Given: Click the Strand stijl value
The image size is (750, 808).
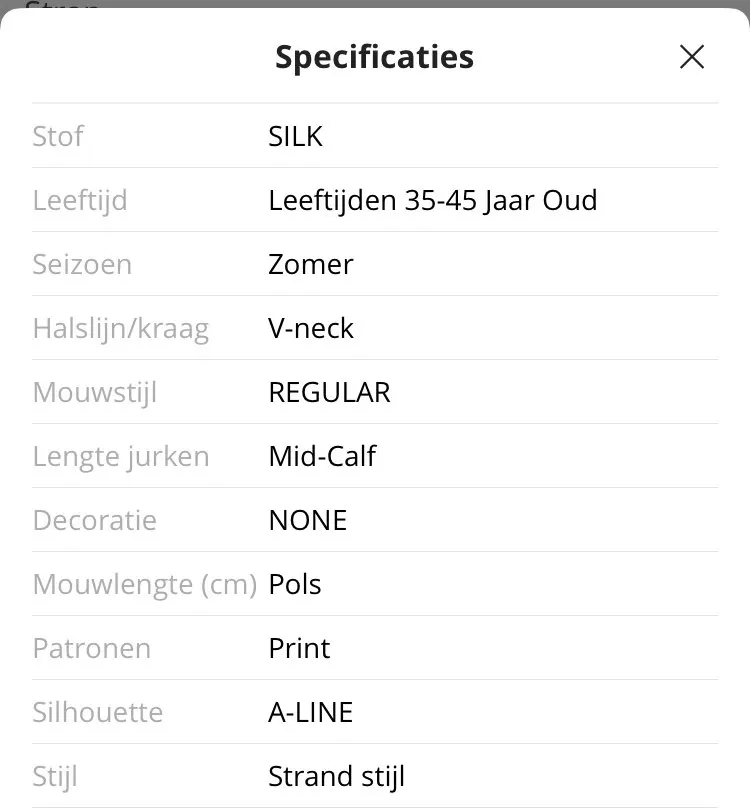Looking at the screenshot, I should pyautogui.click(x=336, y=776).
